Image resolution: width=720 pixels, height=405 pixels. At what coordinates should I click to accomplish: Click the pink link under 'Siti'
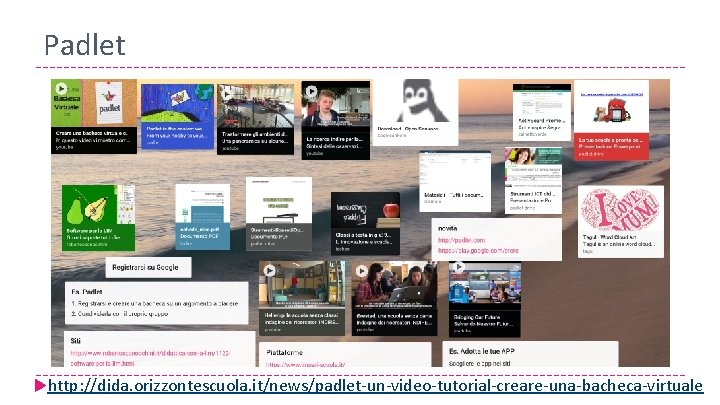150,358
